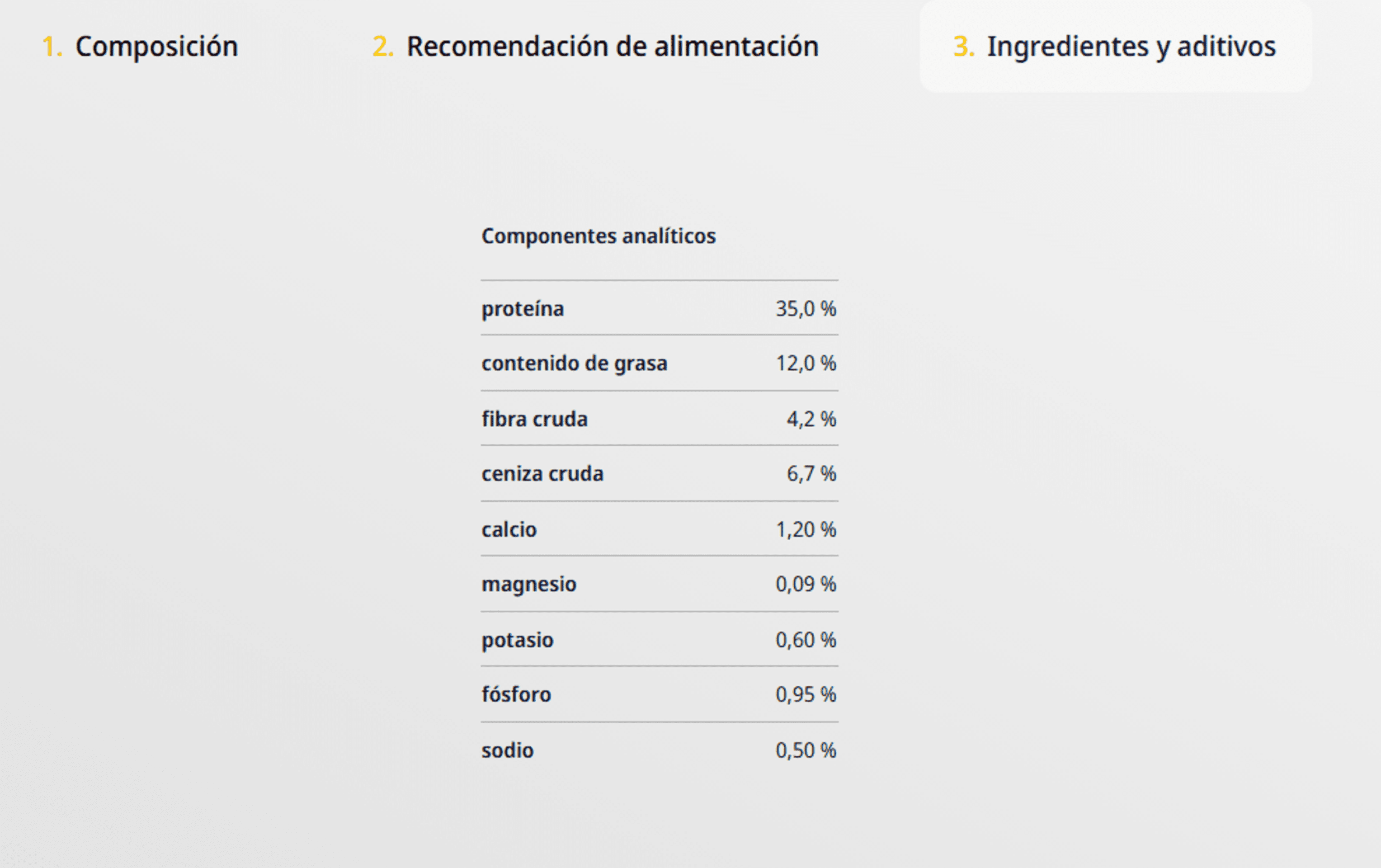Click the yellow number 1 marker

coord(52,47)
